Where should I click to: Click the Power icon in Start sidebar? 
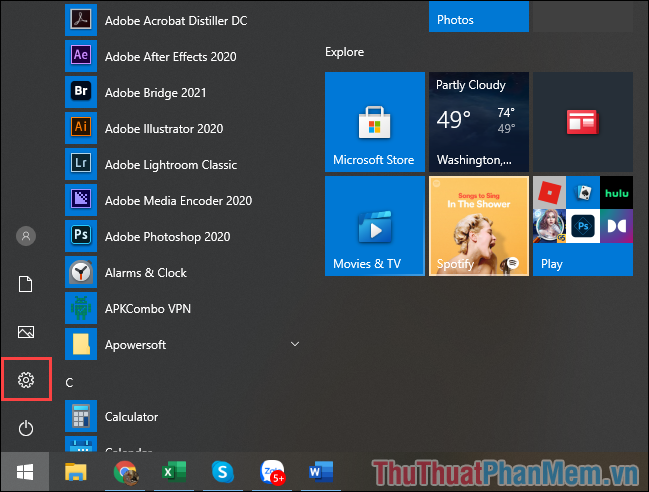pos(26,428)
